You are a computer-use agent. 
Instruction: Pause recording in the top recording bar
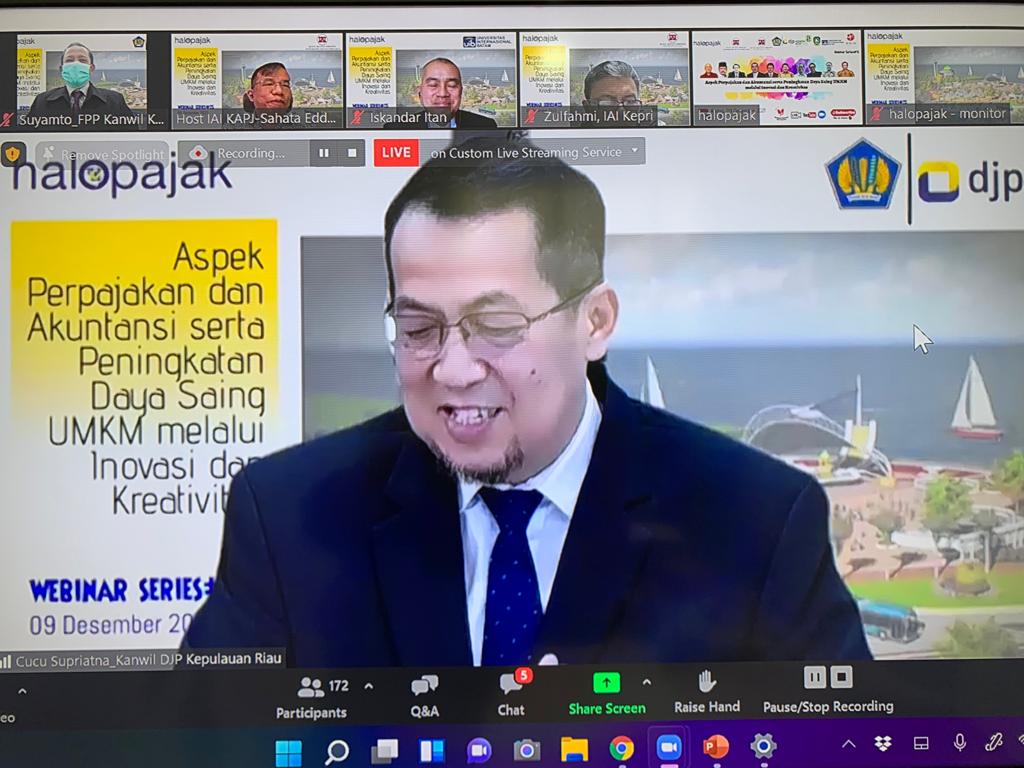323,153
